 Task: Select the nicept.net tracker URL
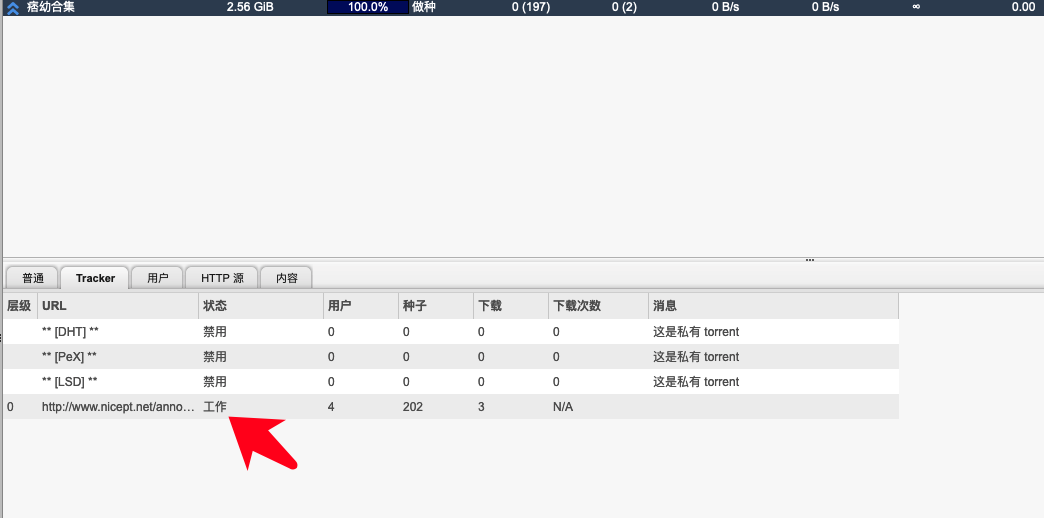pyautogui.click(x=118, y=406)
